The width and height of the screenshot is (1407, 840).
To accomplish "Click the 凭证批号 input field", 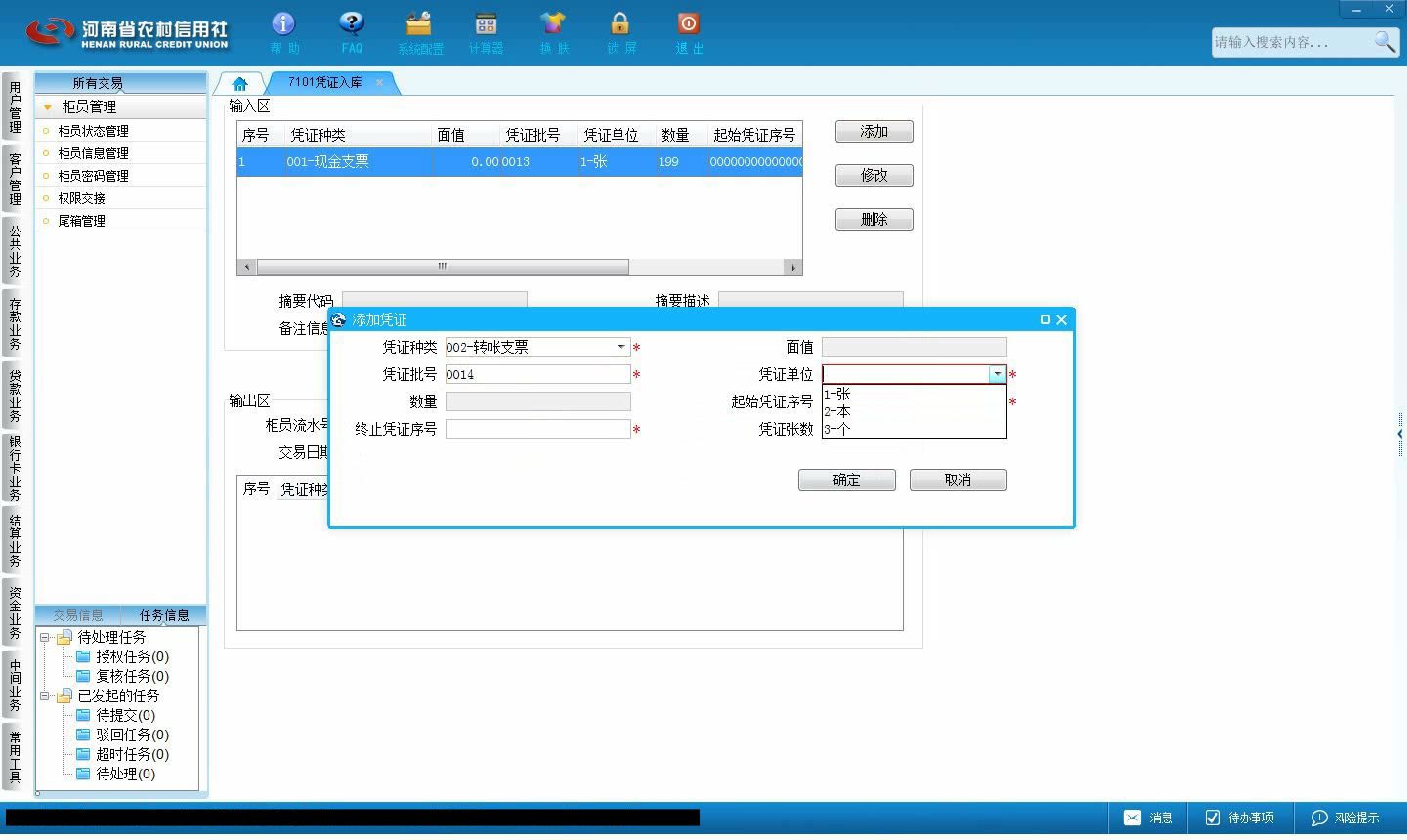I will point(538,374).
